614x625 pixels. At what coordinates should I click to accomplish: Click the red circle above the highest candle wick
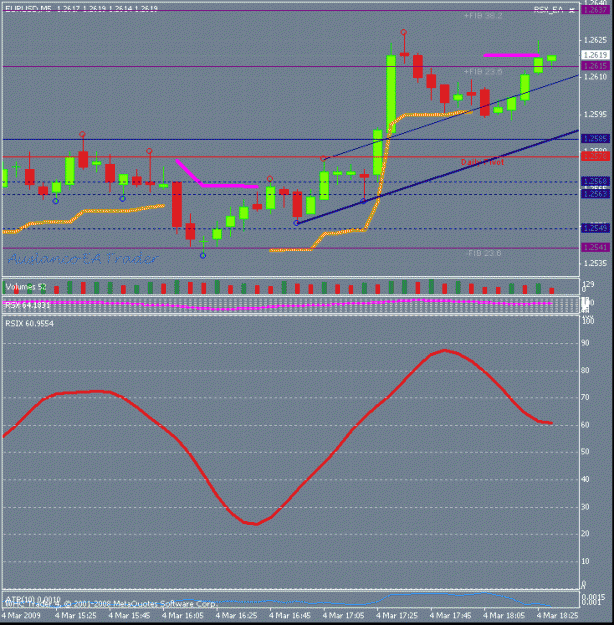tap(404, 32)
